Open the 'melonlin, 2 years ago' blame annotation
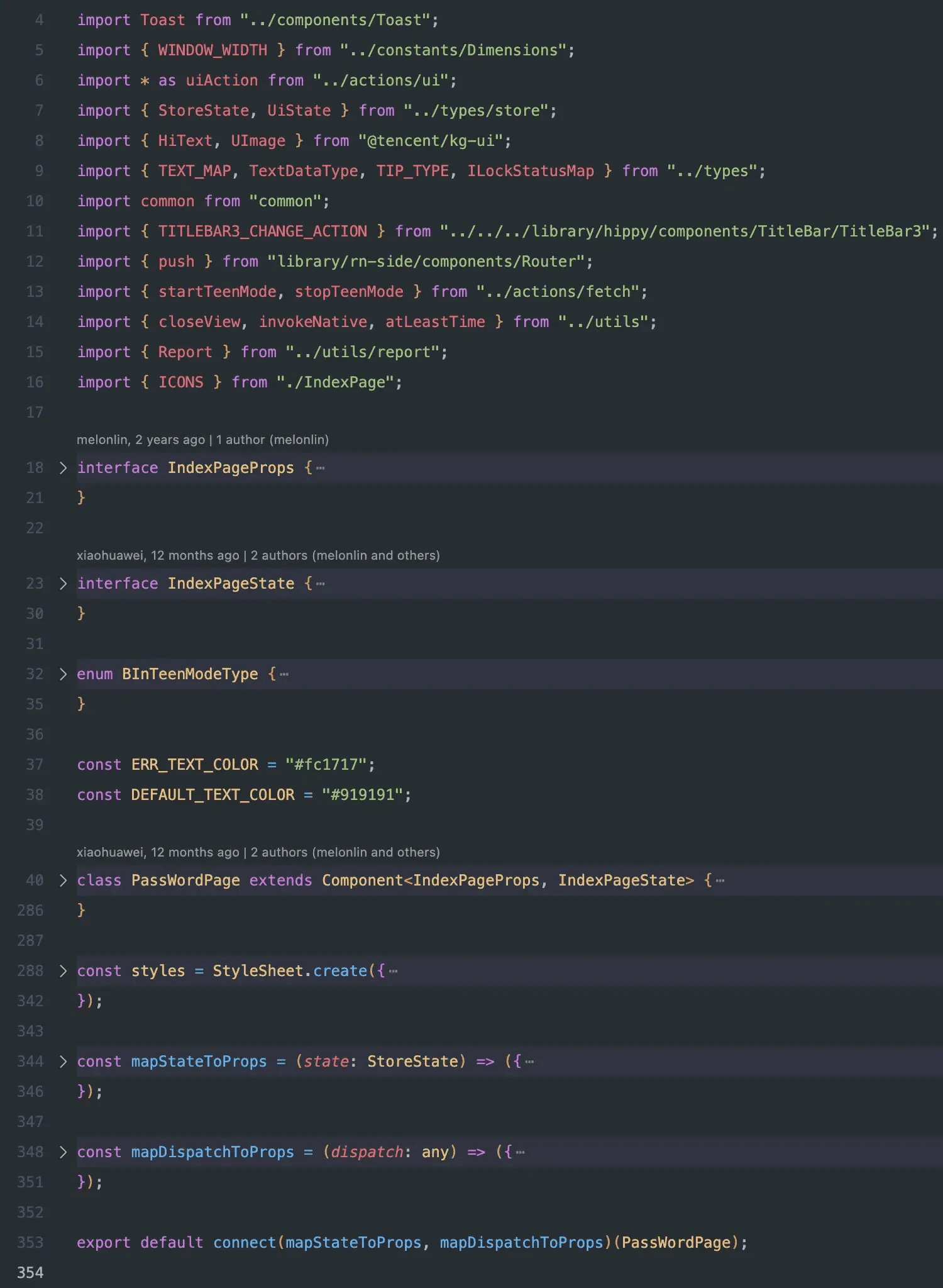The image size is (943, 1288). click(140, 440)
